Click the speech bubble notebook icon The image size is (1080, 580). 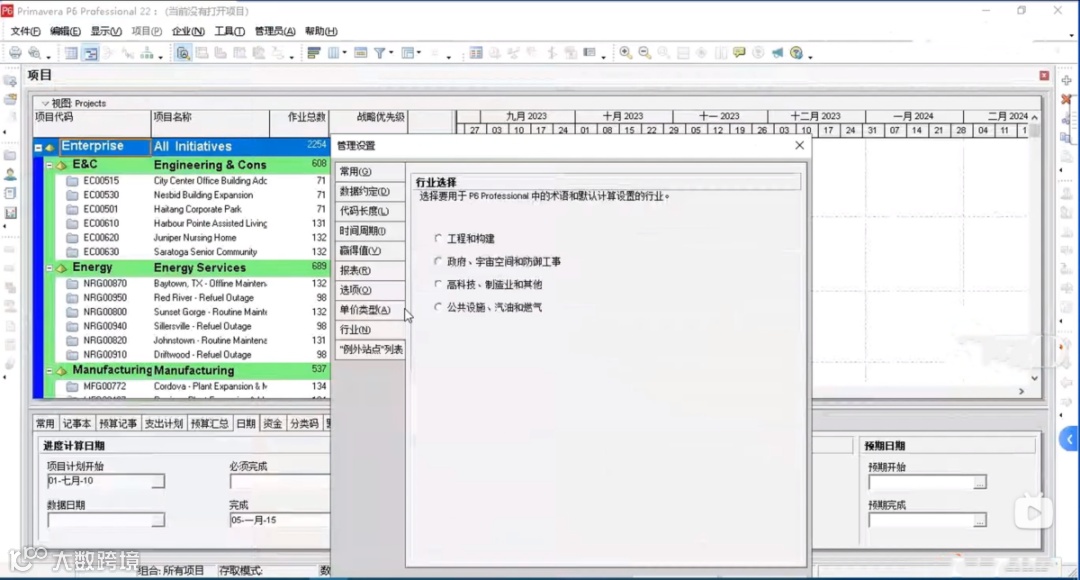coord(739,52)
